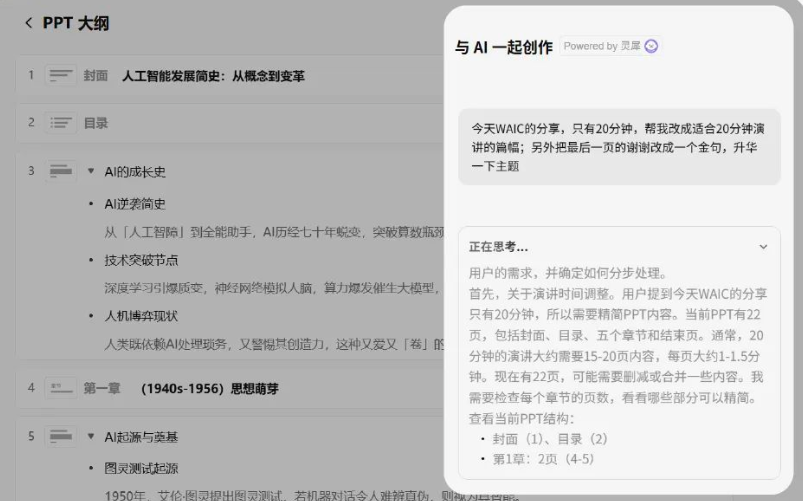Click the 正在思考... header label
The height and width of the screenshot is (501, 803).
pyautogui.click(x=498, y=246)
